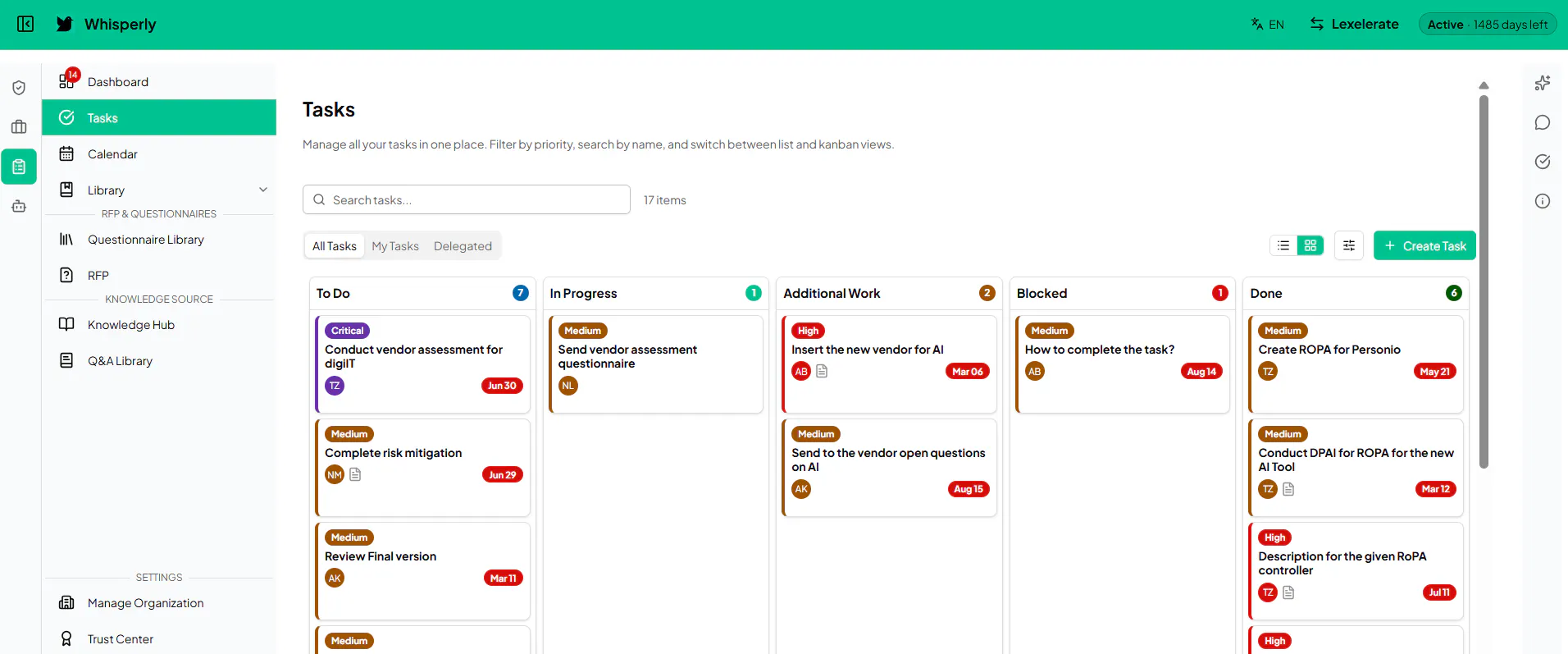Change language via EN selector
Image resolution: width=1568 pixels, height=654 pixels.
pos(1268,24)
